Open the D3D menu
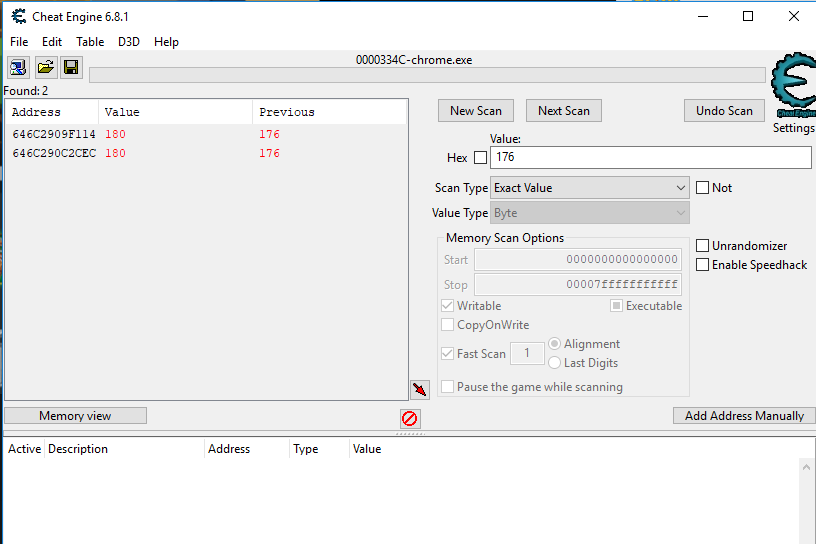 [129, 42]
